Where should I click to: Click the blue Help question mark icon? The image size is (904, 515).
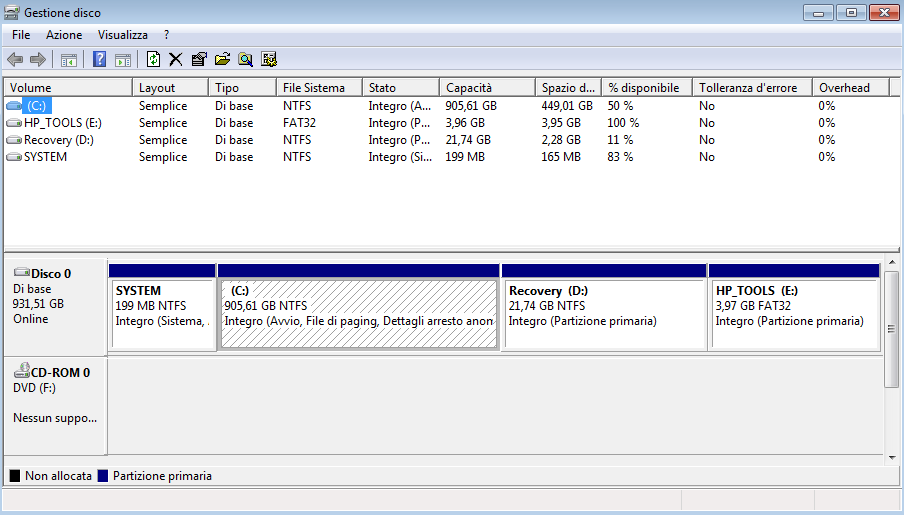point(99,59)
